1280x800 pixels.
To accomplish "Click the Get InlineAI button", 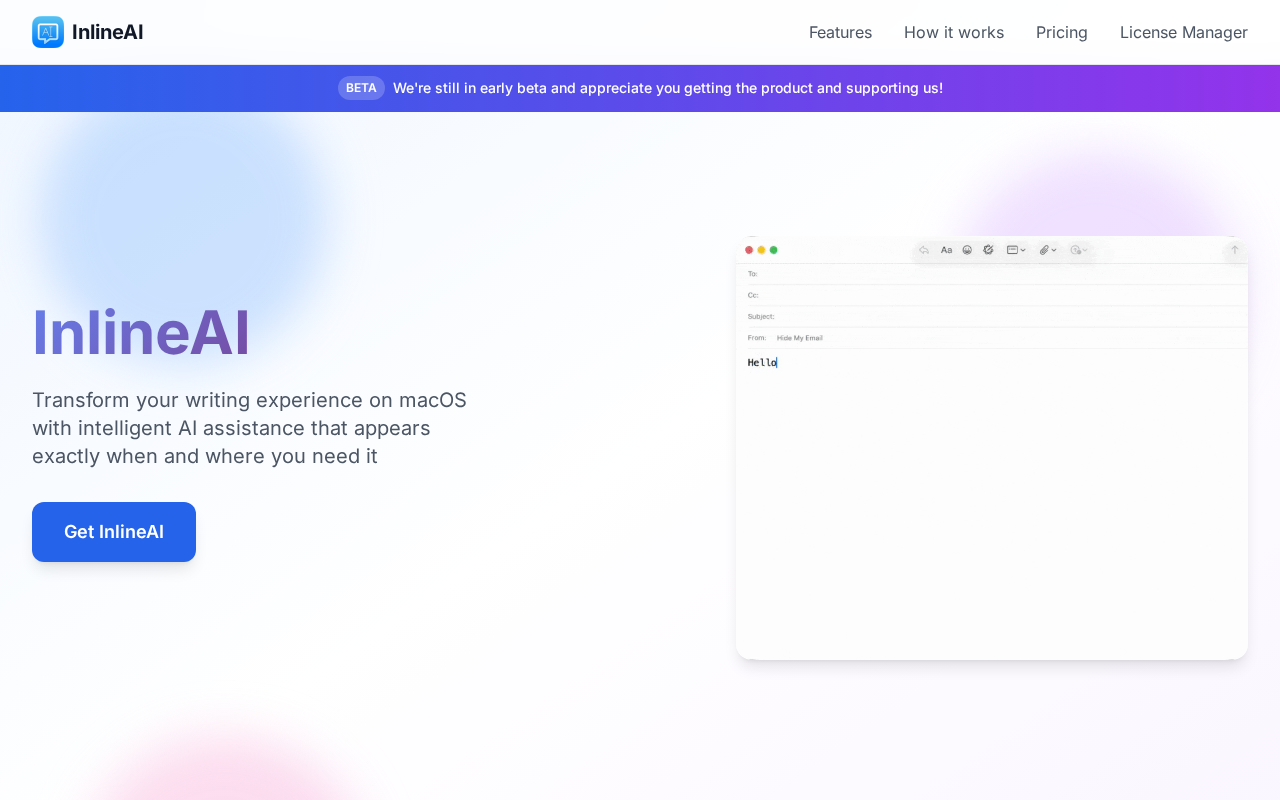I will pos(114,532).
